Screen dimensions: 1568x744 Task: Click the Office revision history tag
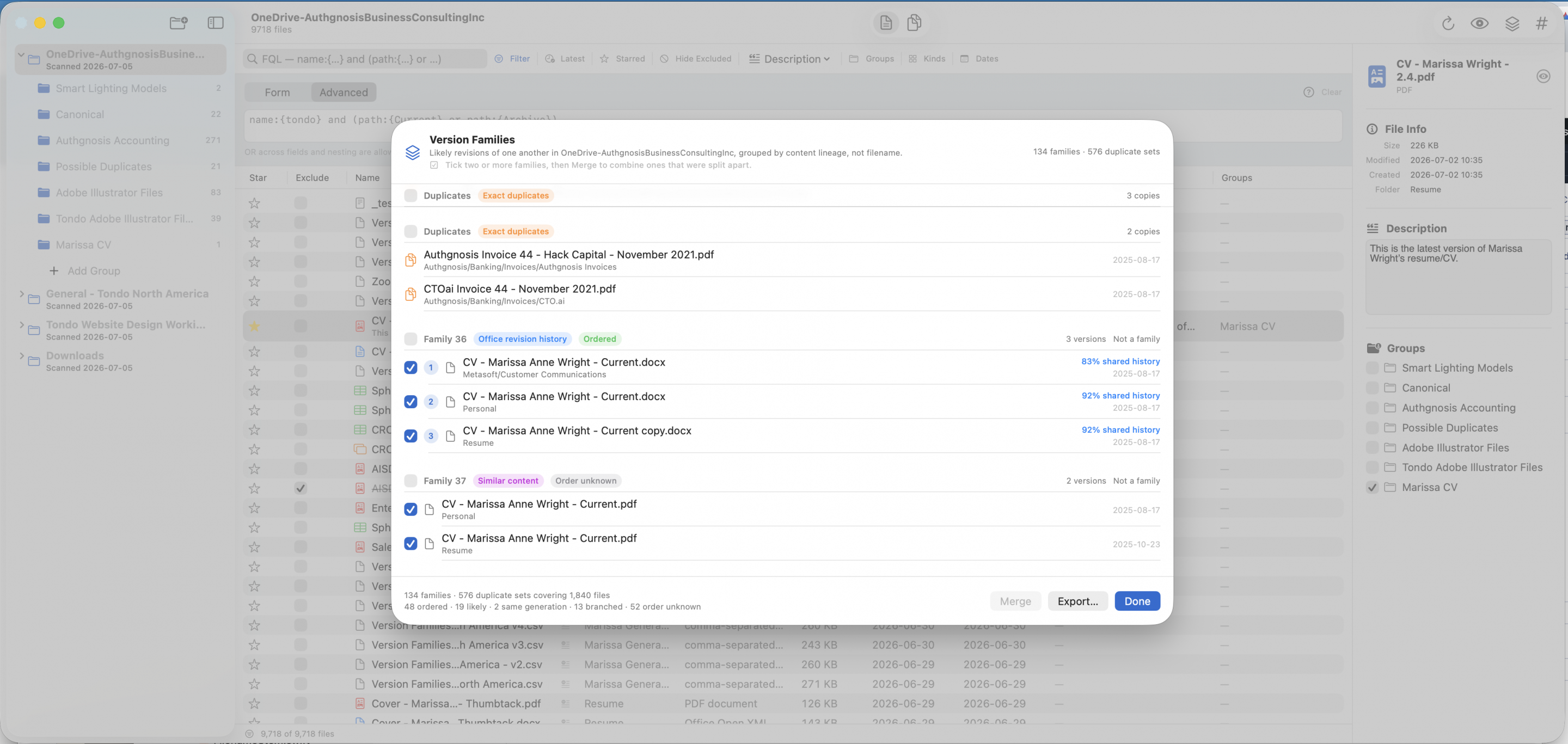522,340
